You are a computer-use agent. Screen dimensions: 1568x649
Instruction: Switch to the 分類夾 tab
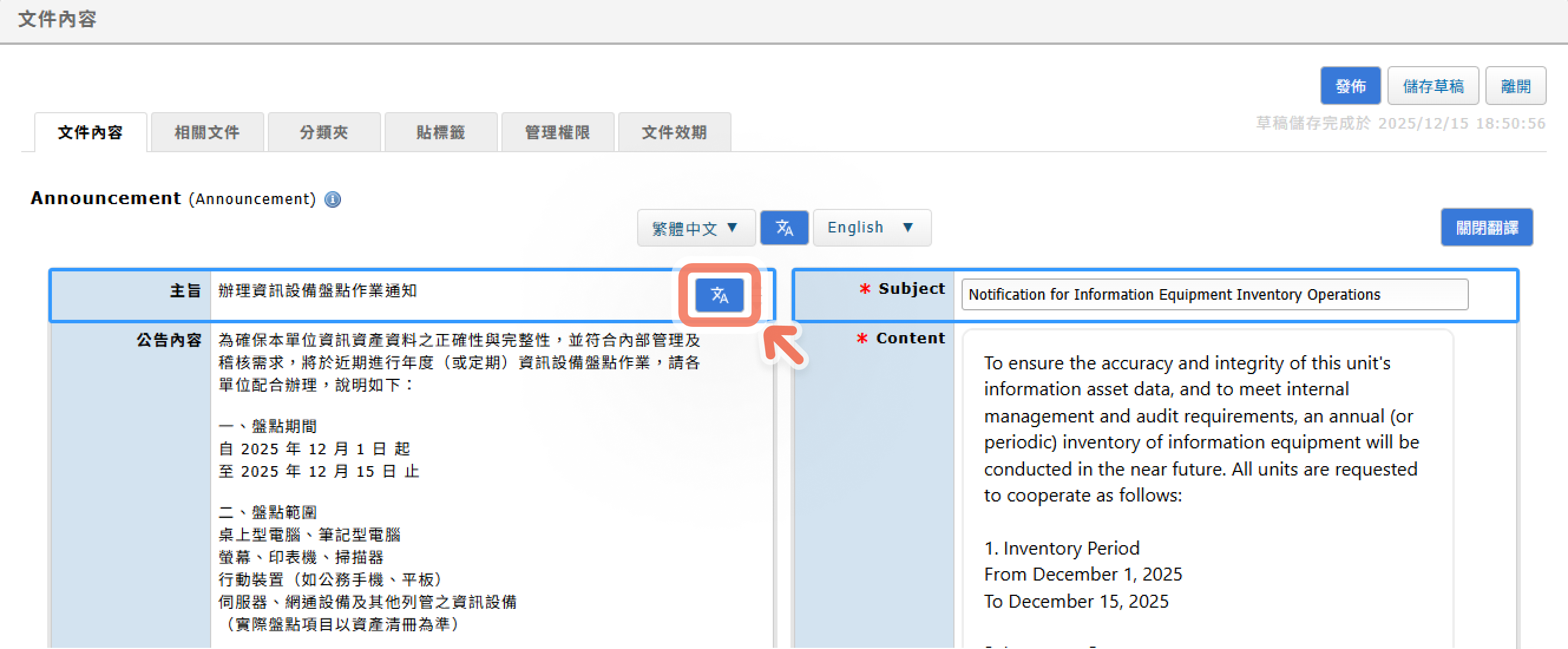click(324, 132)
